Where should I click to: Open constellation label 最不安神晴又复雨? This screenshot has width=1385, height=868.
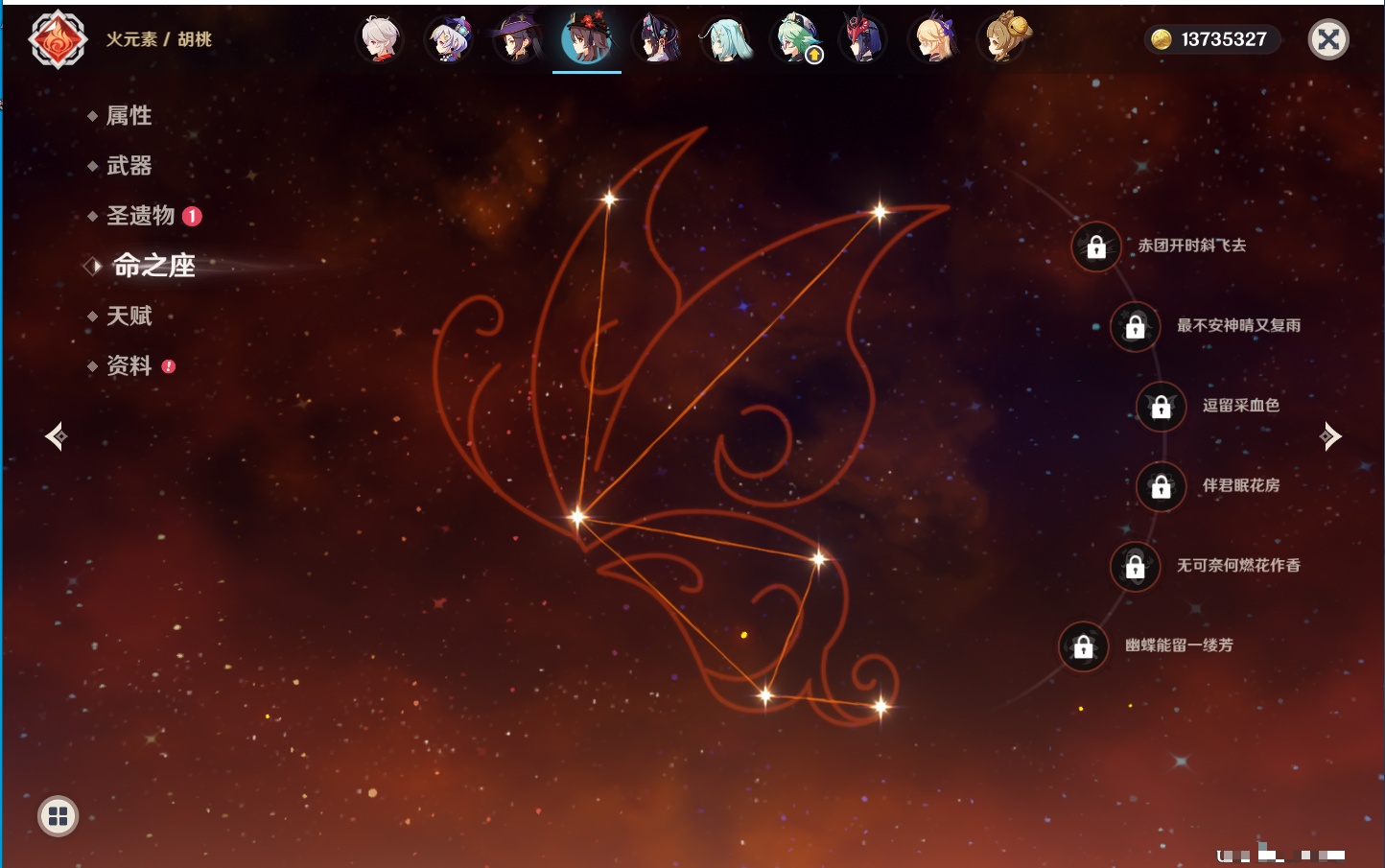[x=1238, y=325]
